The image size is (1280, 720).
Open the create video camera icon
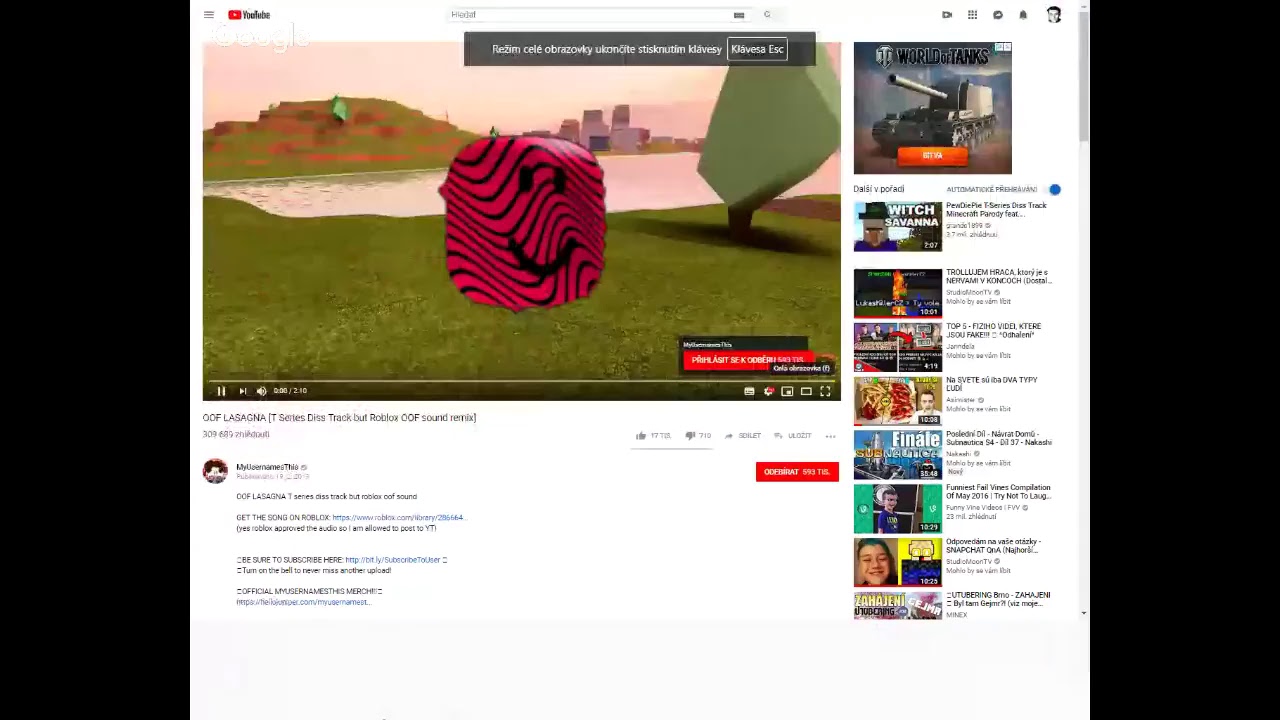coord(947,15)
